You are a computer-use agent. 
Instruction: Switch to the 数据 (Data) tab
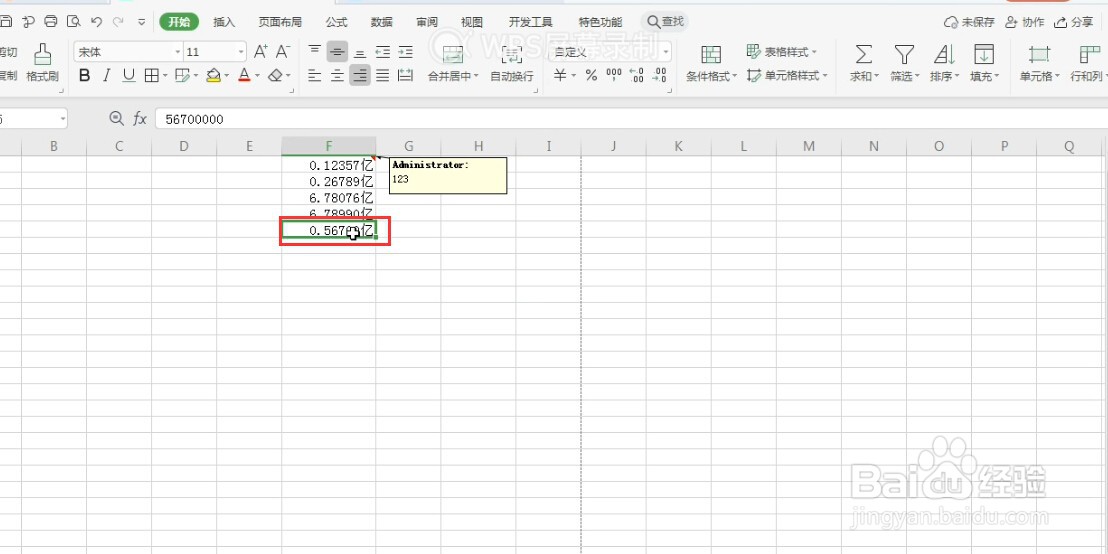coord(382,22)
